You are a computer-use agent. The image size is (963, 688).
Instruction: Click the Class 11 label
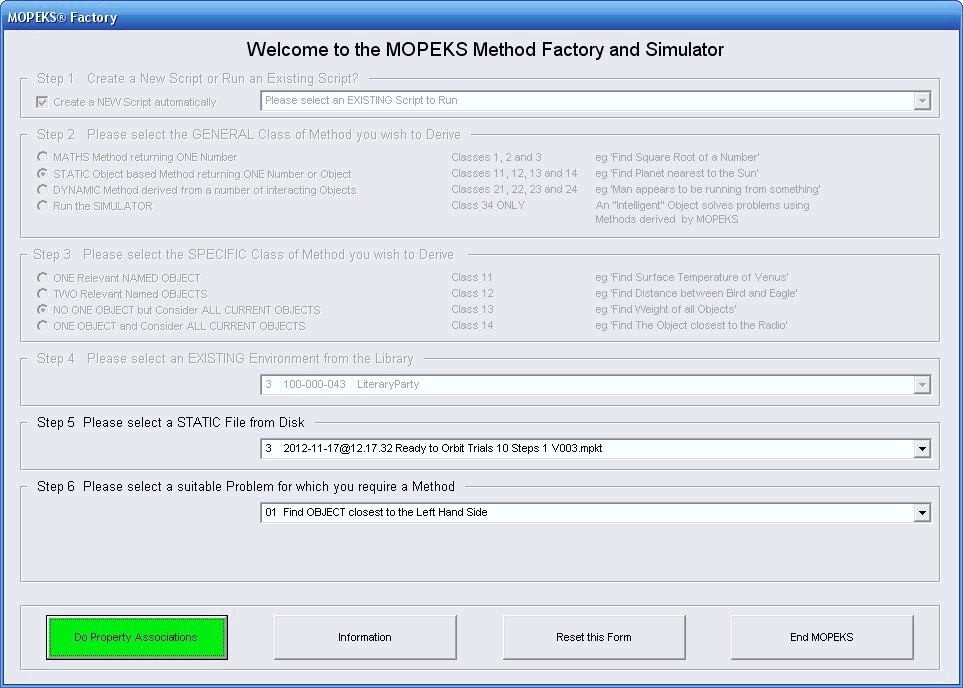[x=472, y=278]
